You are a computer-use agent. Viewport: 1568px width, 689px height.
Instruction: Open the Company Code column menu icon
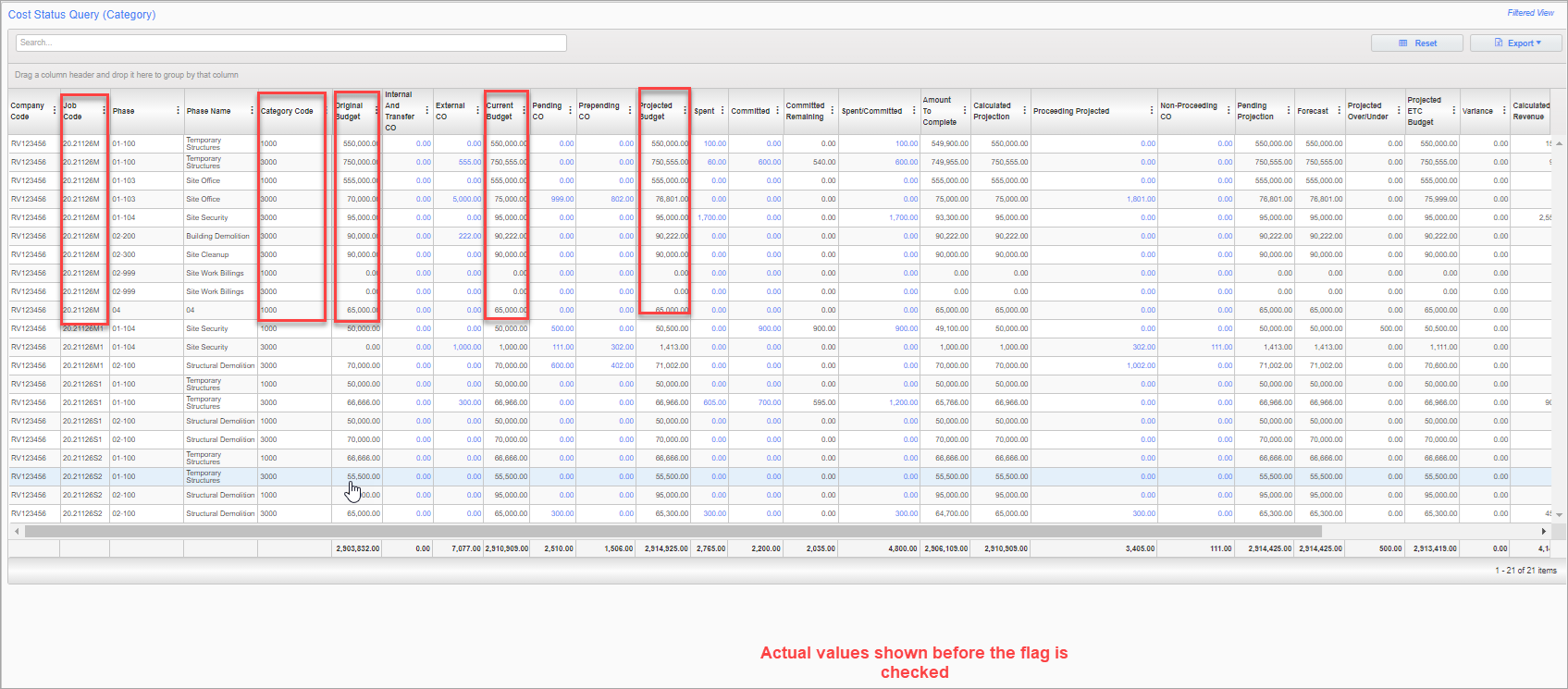tap(55, 111)
